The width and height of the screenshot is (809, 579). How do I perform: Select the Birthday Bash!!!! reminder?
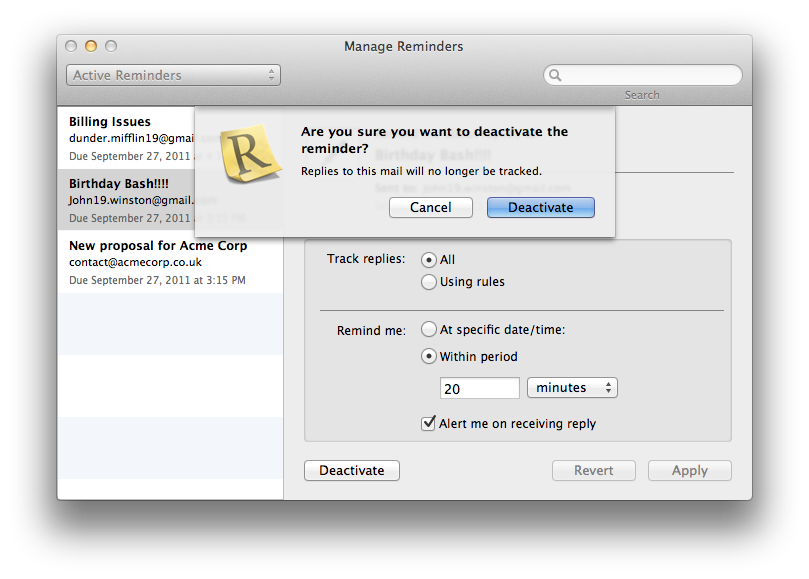(126, 200)
